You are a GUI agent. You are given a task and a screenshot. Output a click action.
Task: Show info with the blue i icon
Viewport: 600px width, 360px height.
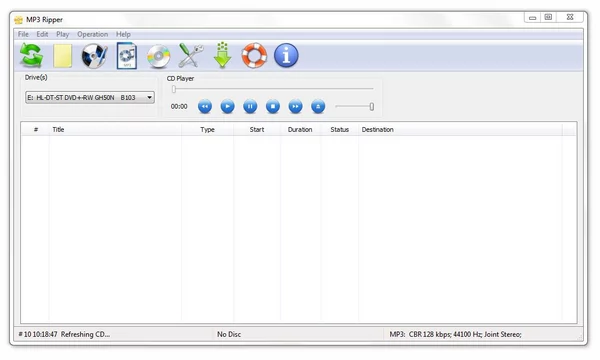tap(286, 56)
